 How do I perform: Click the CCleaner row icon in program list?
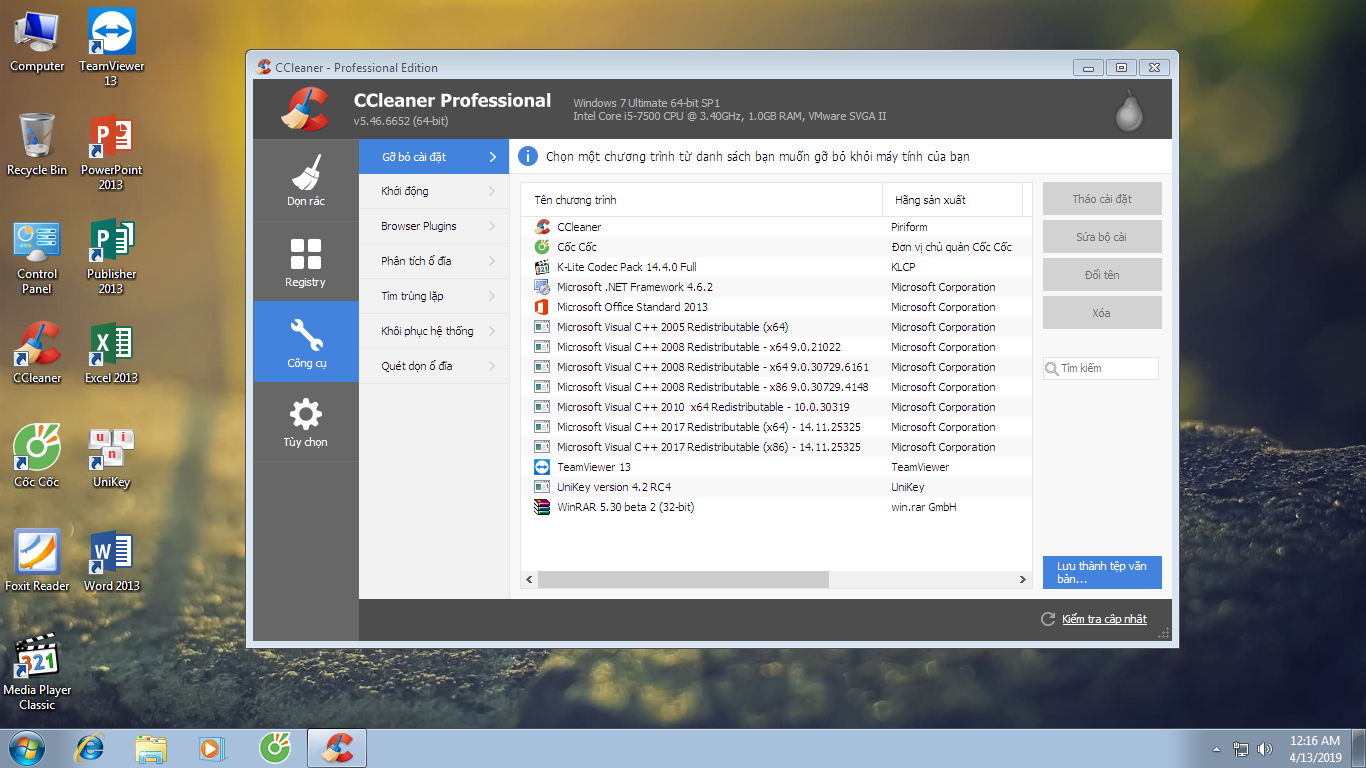542,227
